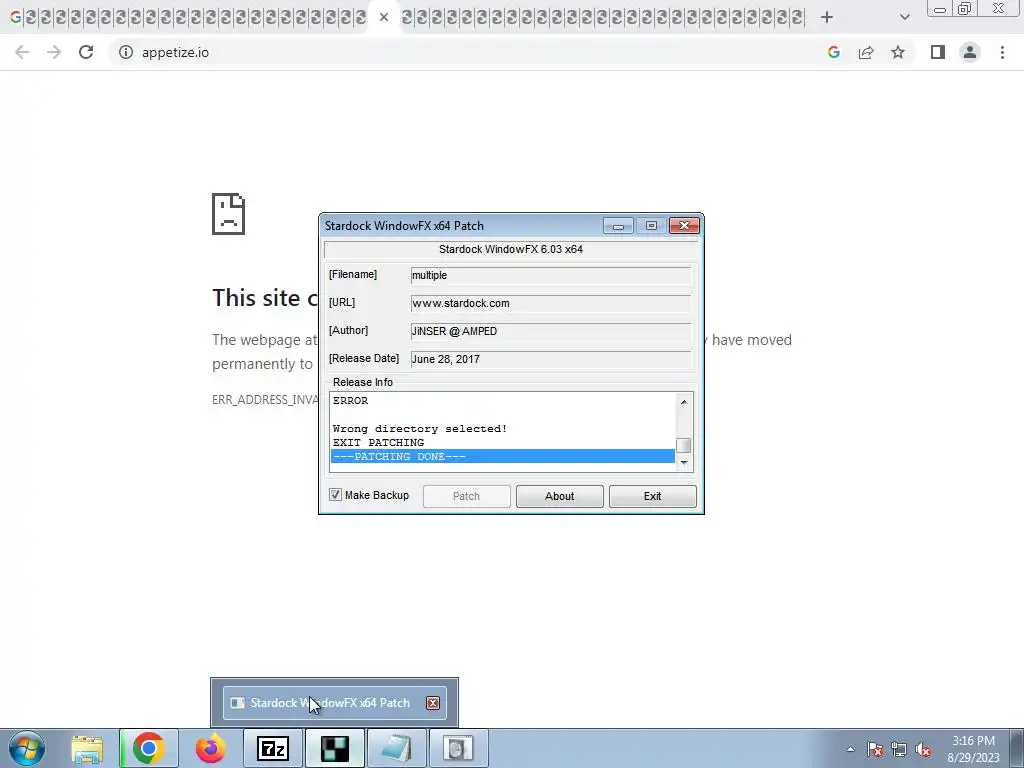The image size is (1024, 768).
Task: Click the Exit button in patch window
Action: [x=652, y=496]
